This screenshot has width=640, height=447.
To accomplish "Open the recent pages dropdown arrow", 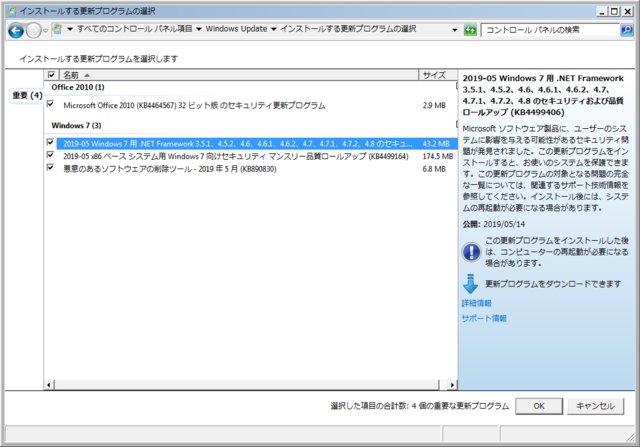I will pyautogui.click(x=45, y=31).
